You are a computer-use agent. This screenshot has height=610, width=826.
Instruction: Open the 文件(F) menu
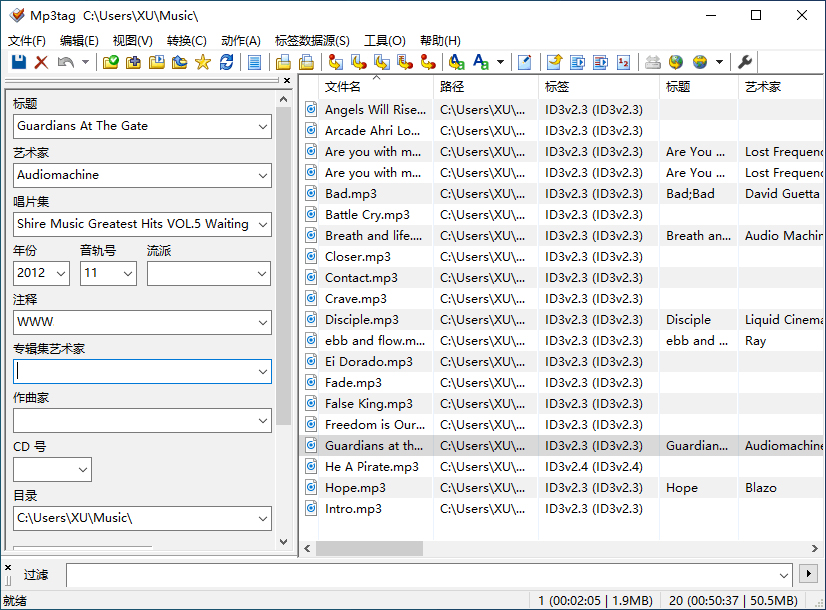pyautogui.click(x=27, y=41)
